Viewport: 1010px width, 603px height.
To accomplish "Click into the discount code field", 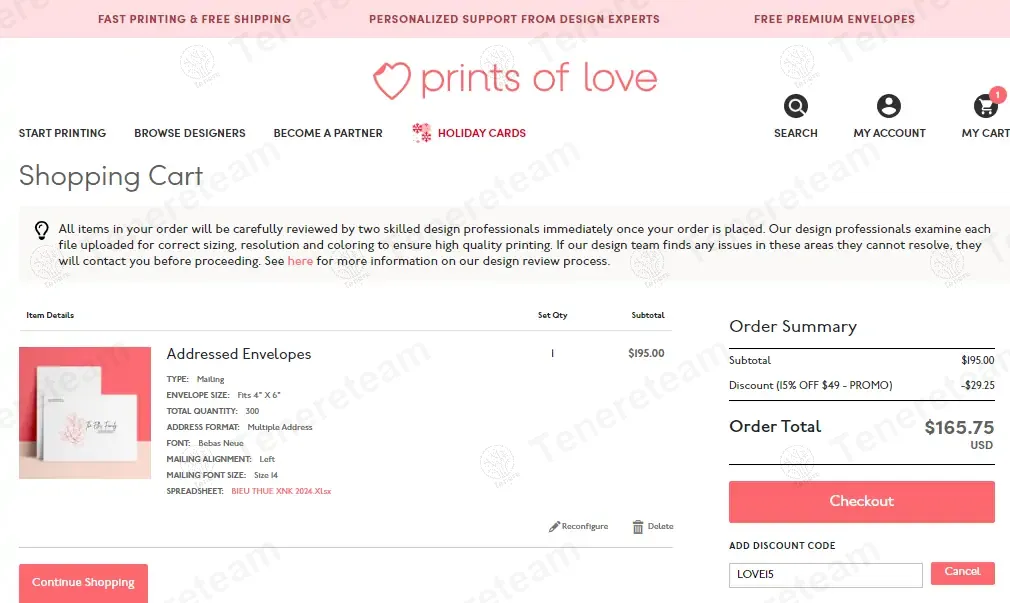I will tap(825, 575).
